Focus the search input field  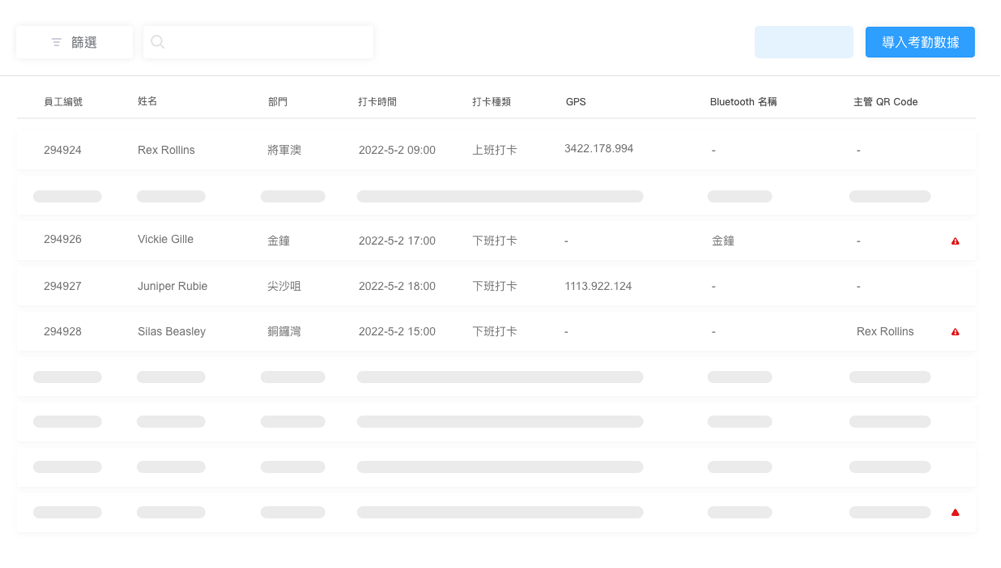(x=258, y=42)
